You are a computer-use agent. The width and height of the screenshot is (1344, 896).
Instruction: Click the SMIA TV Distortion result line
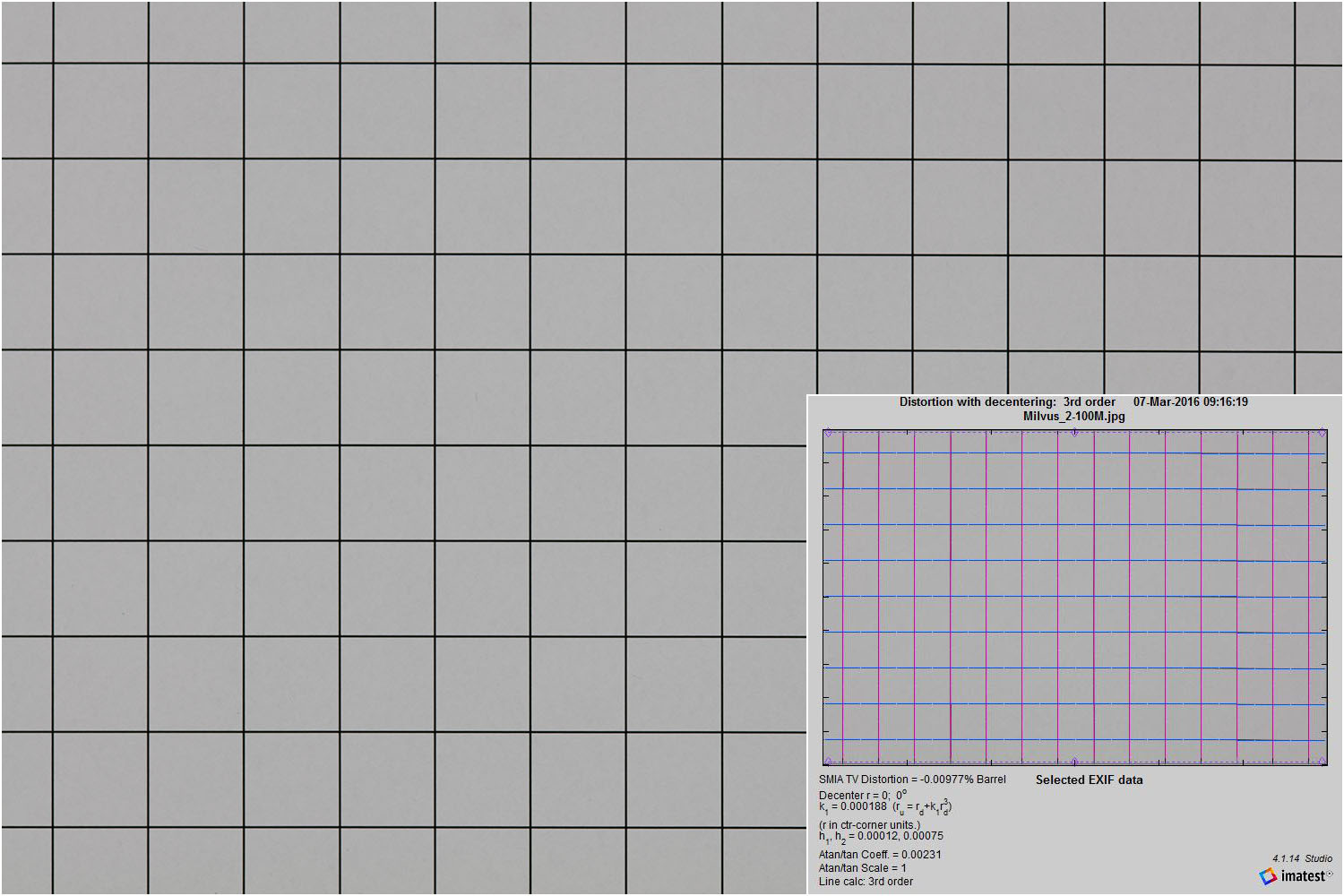coord(912,780)
